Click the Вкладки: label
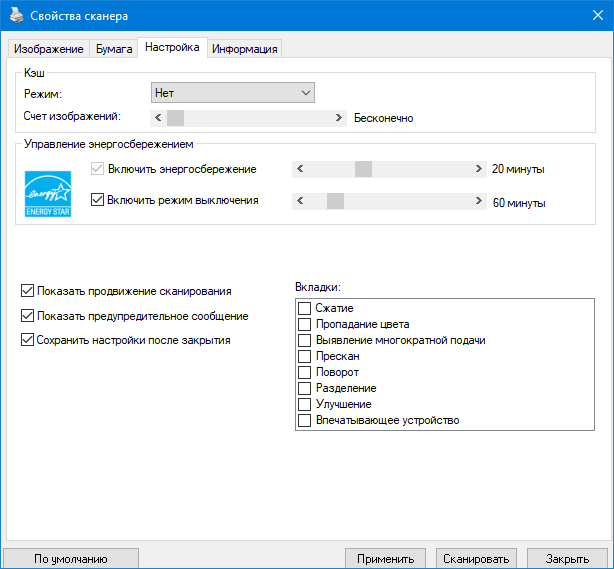 (x=318, y=287)
